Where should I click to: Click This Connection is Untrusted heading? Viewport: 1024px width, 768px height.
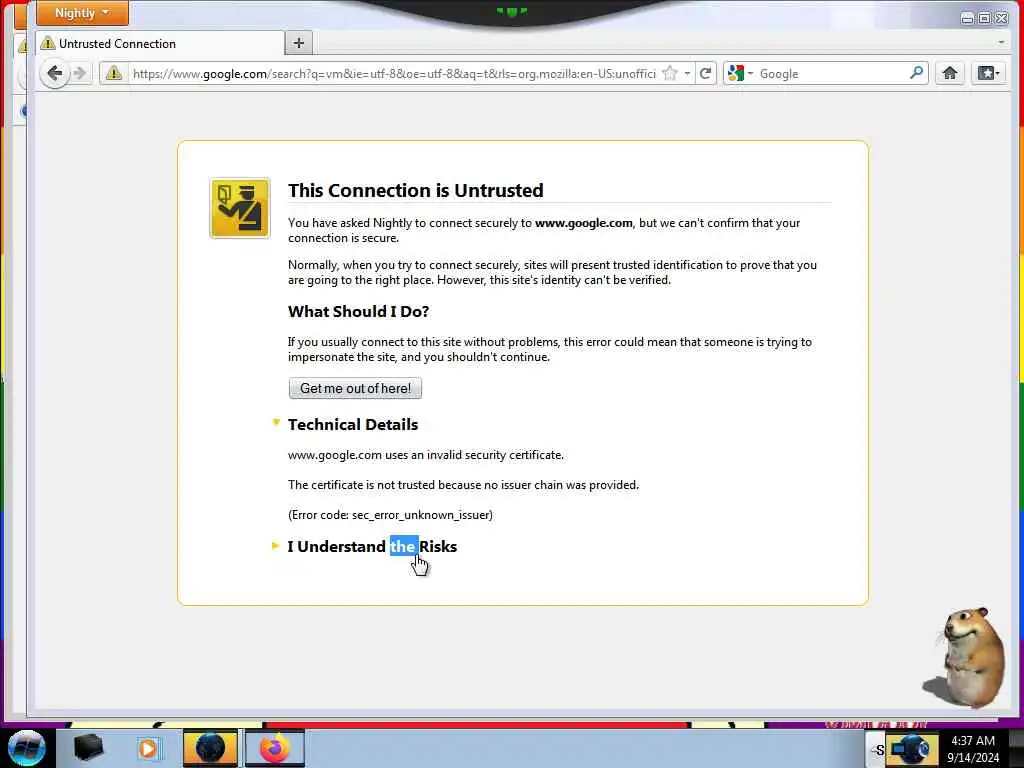point(415,190)
